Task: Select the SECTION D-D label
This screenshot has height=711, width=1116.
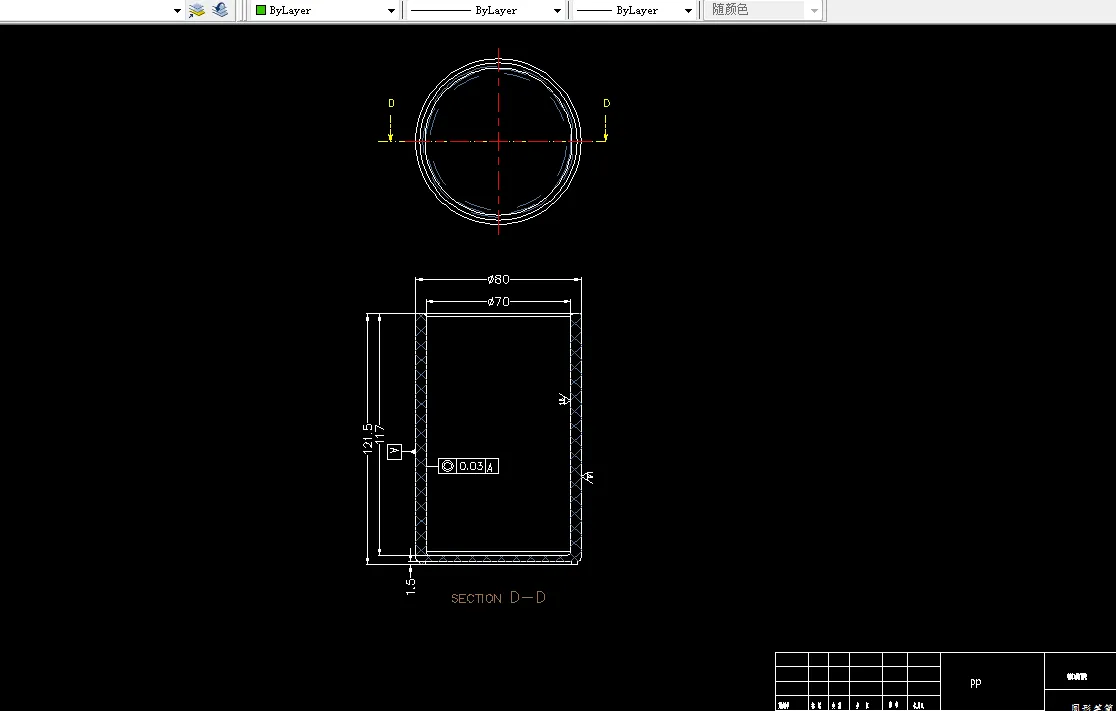Action: click(498, 598)
